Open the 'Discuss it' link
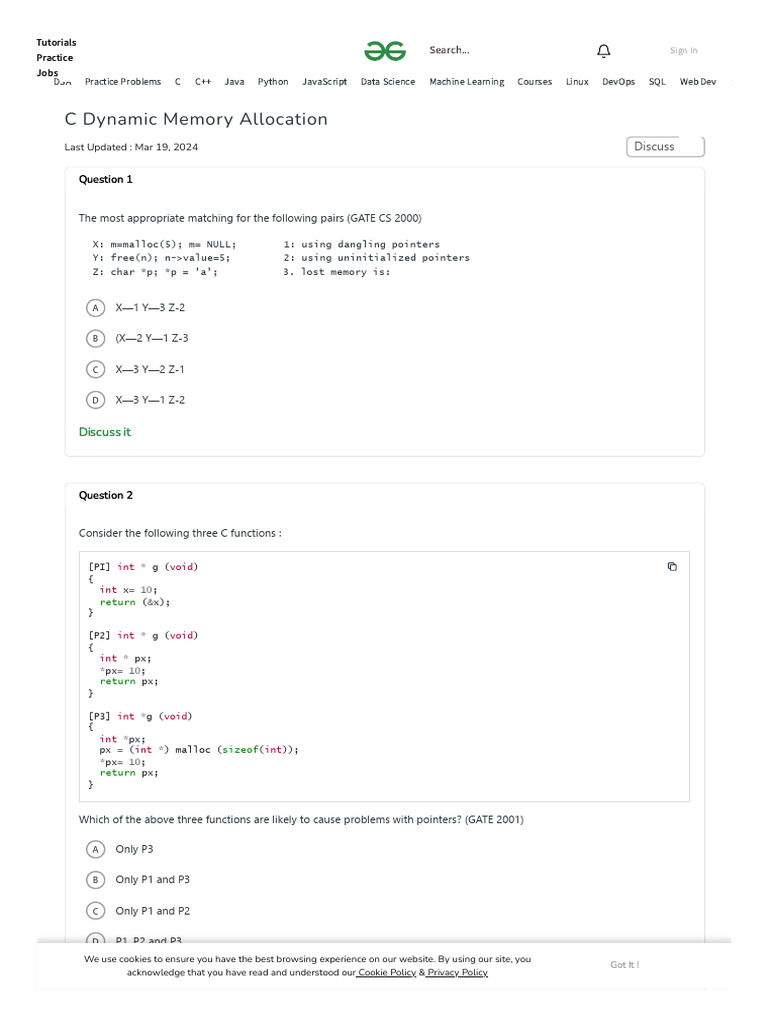 (x=104, y=432)
